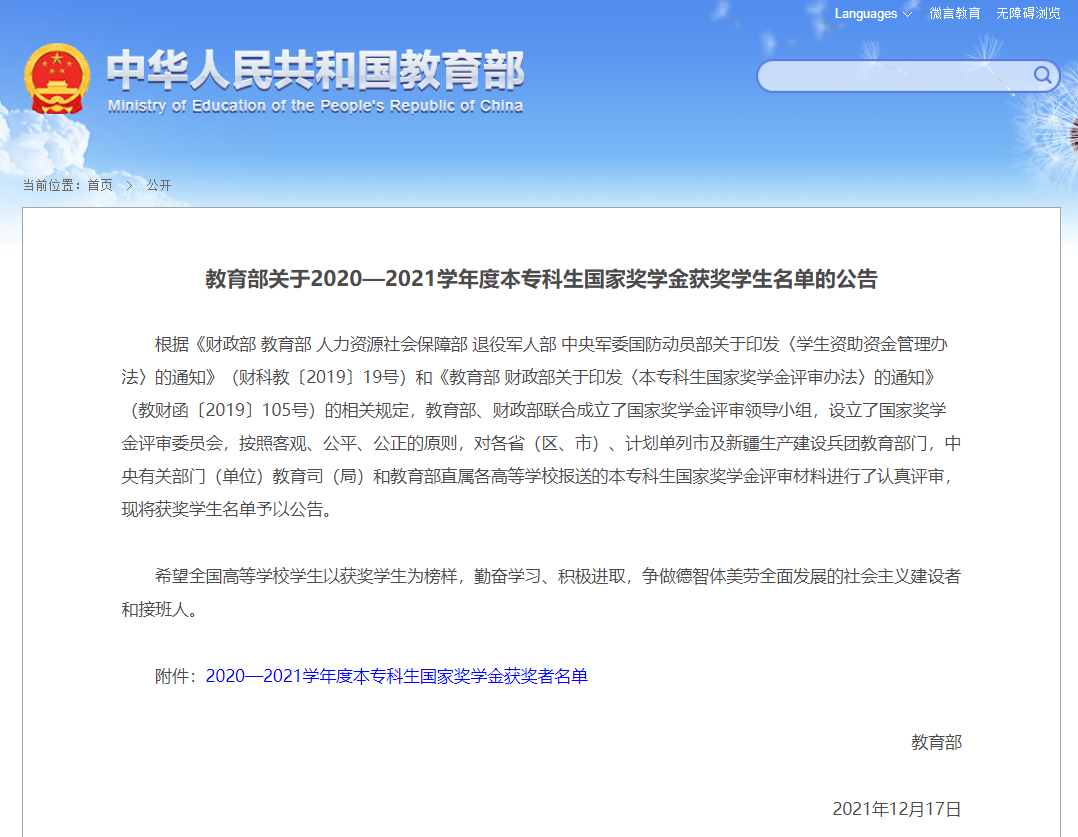Image resolution: width=1078 pixels, height=837 pixels.
Task: Click the 中华人民共和国教育部 site title
Action: pyautogui.click(x=316, y=70)
